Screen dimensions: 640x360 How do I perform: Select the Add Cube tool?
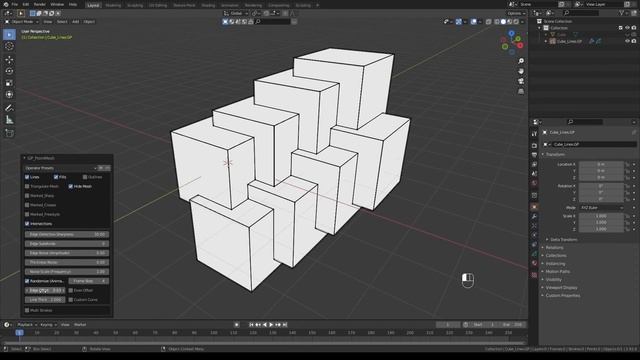pos(9,133)
